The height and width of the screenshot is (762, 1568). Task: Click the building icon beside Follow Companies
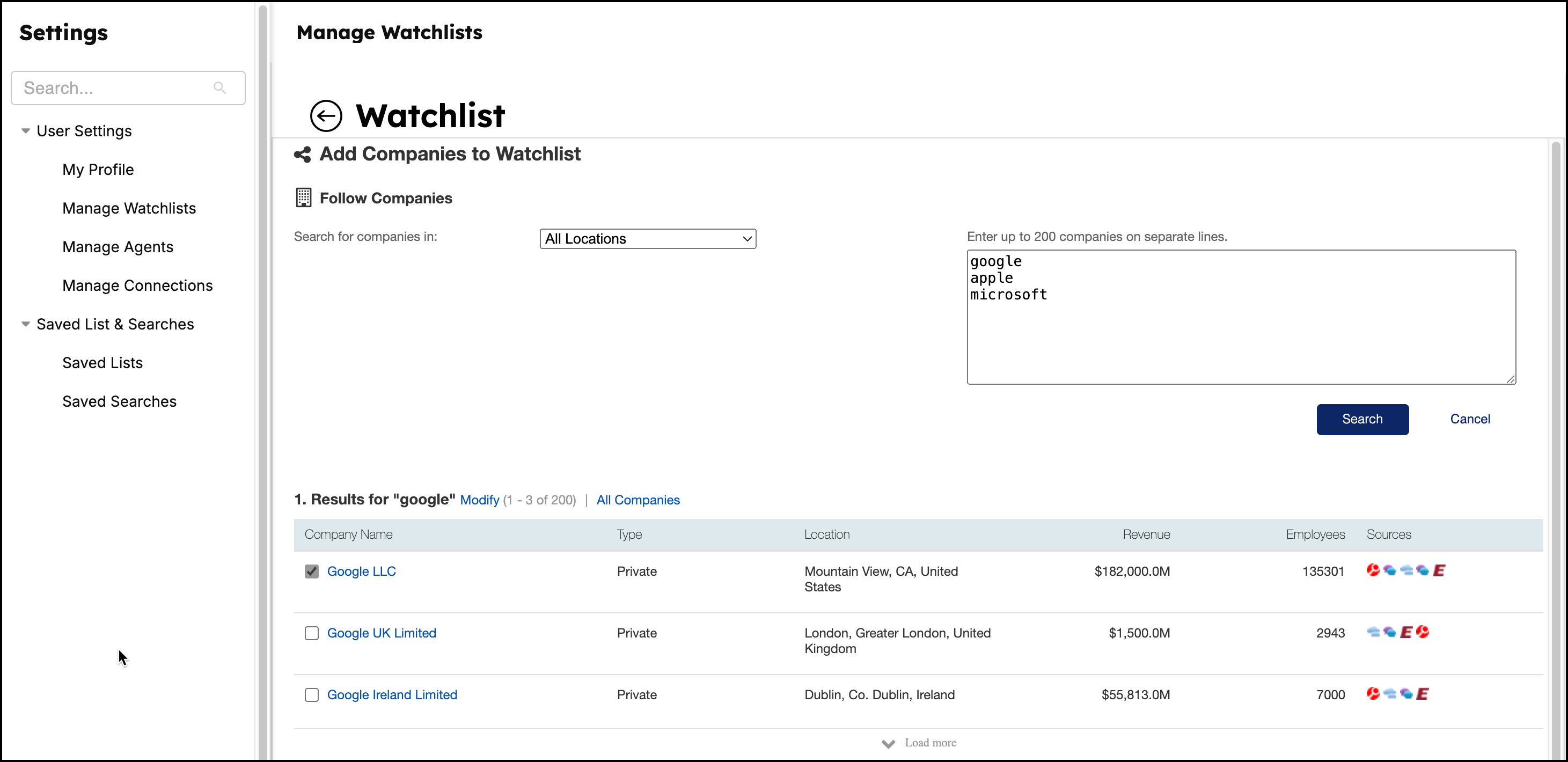tap(303, 197)
